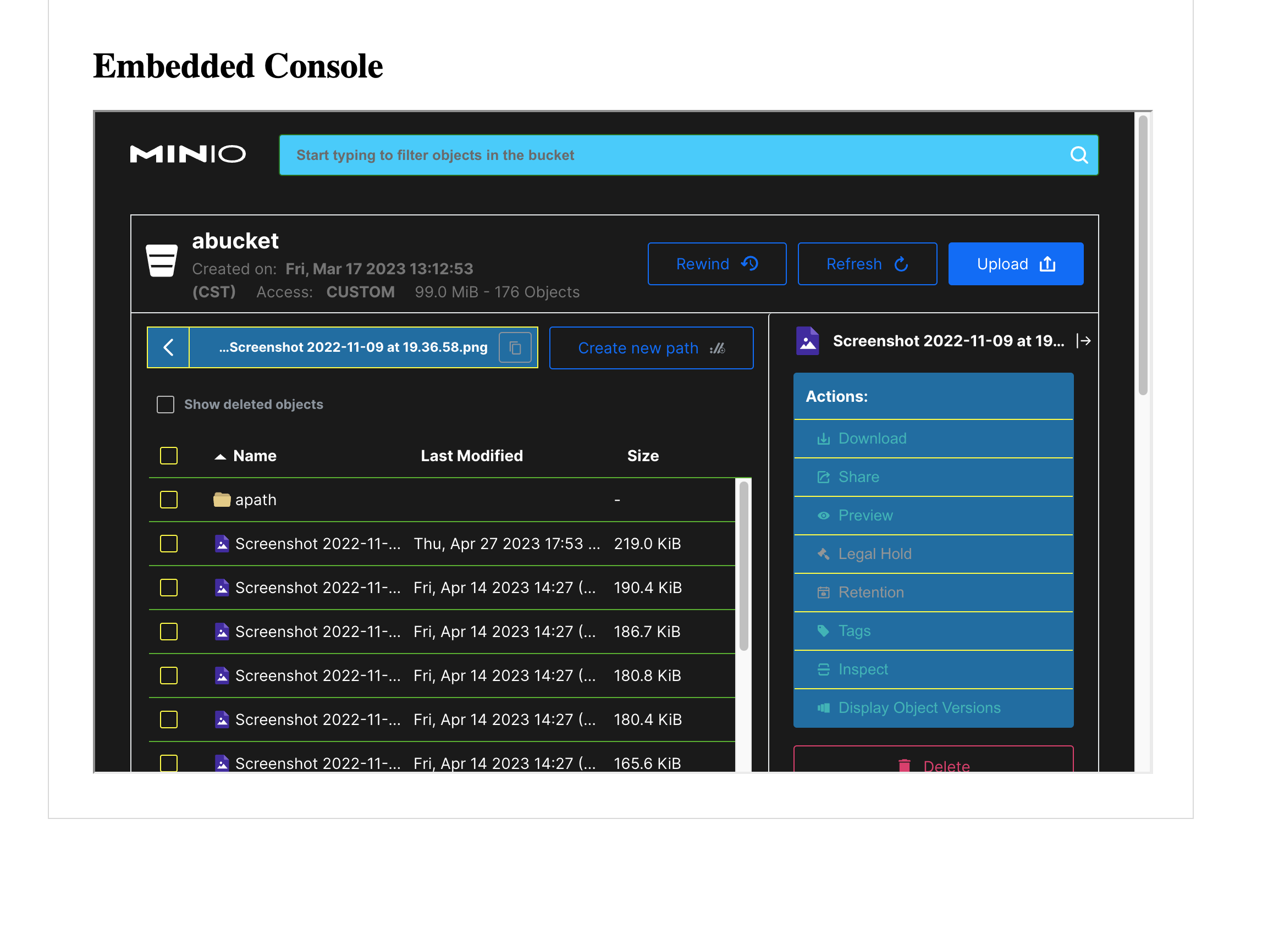The width and height of the screenshot is (1268, 952).
Task: Click the Last Modified column header
Action: point(472,456)
